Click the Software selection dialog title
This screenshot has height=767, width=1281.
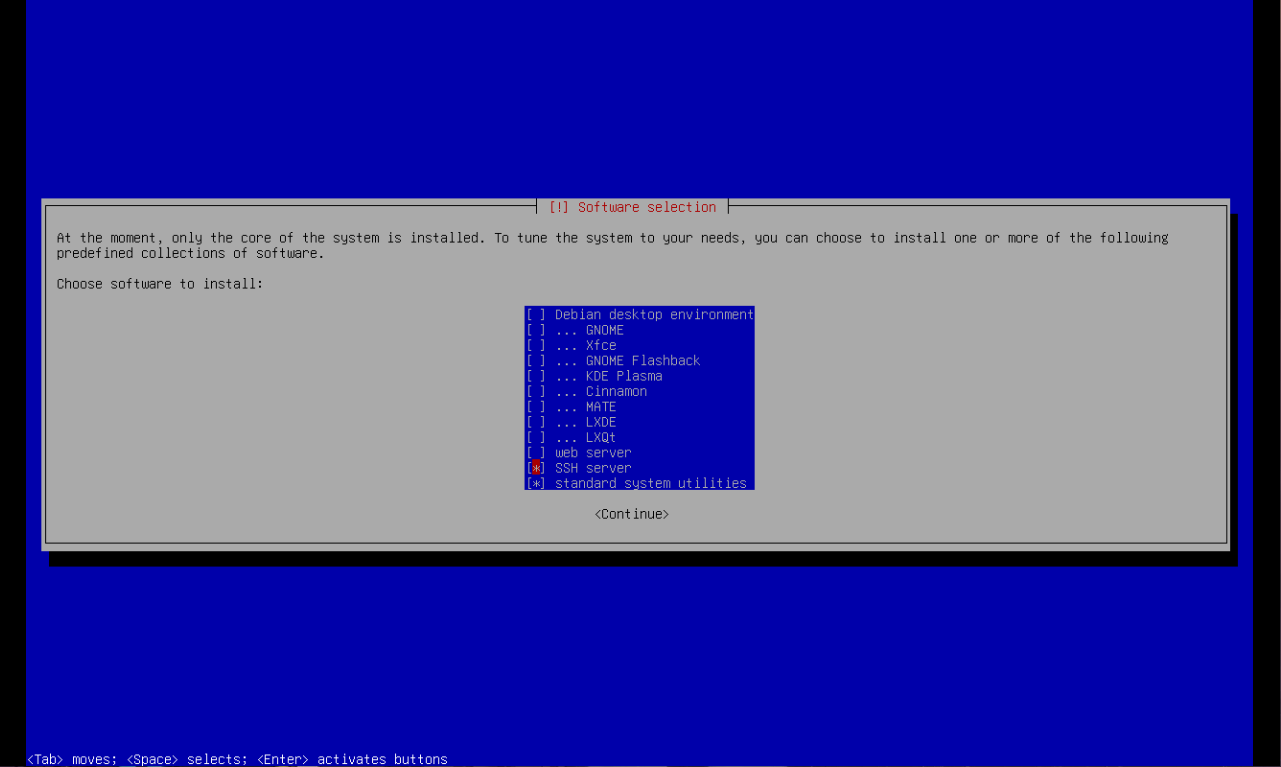point(646,207)
